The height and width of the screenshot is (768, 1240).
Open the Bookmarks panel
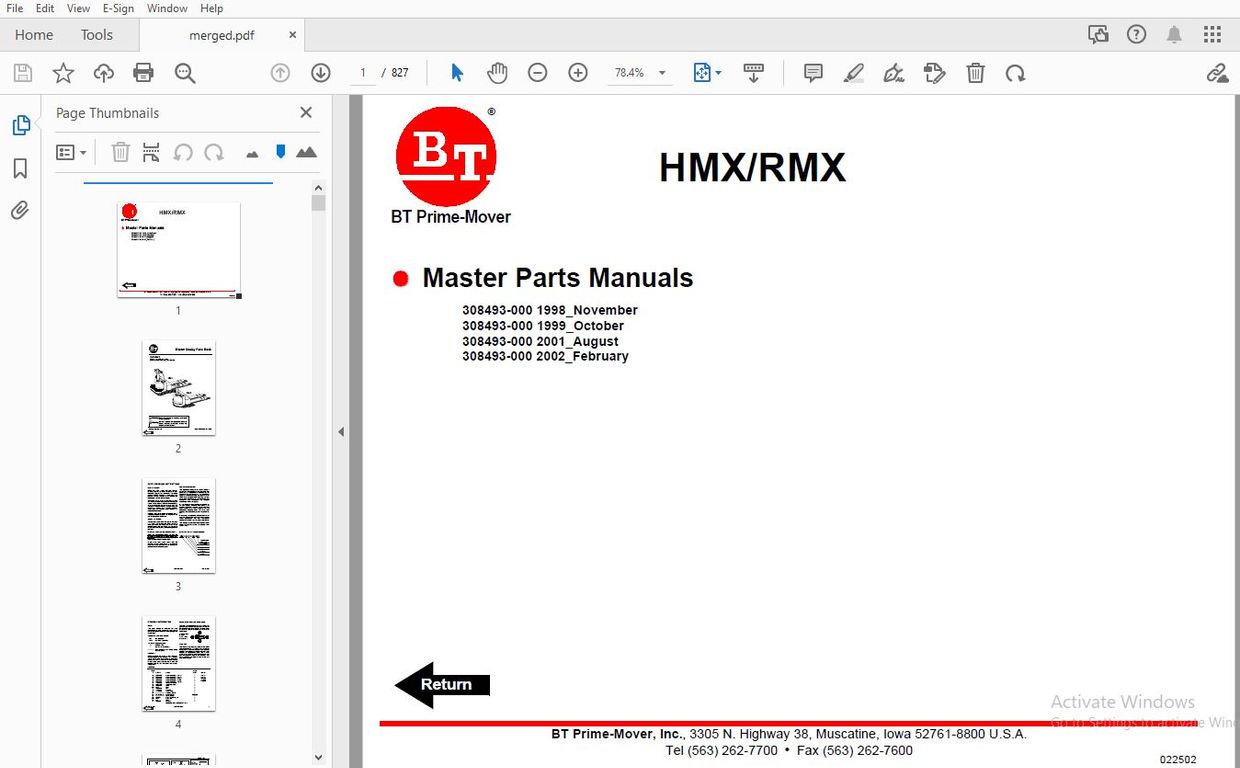21,168
